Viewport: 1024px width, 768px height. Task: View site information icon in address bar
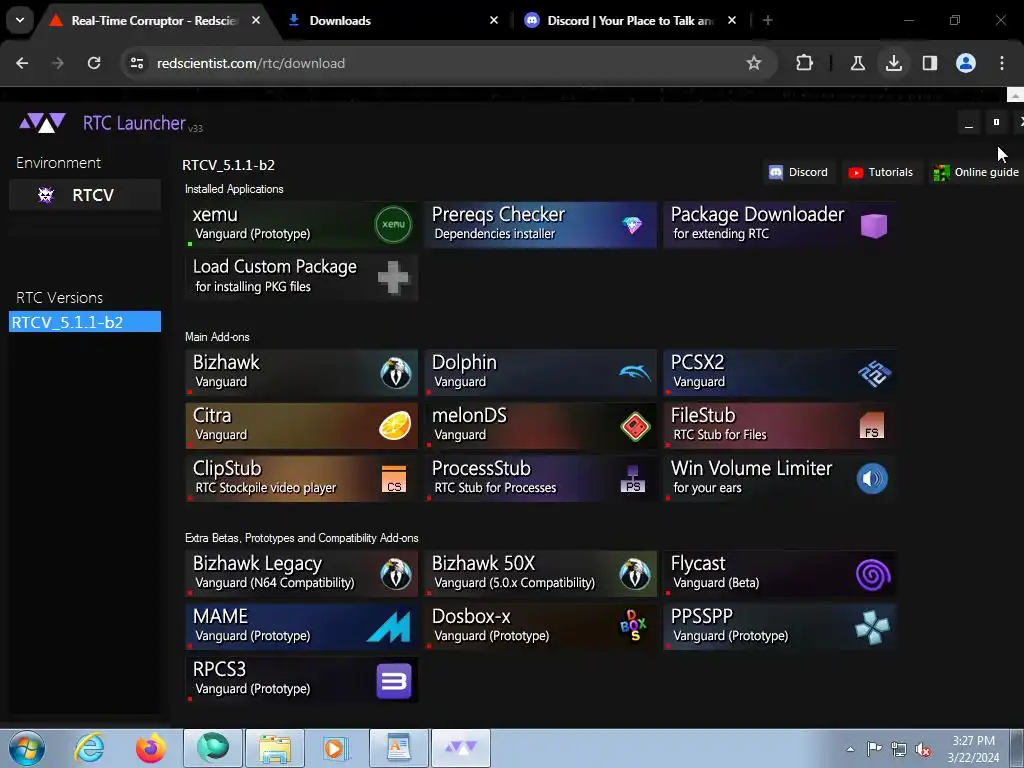pos(137,63)
